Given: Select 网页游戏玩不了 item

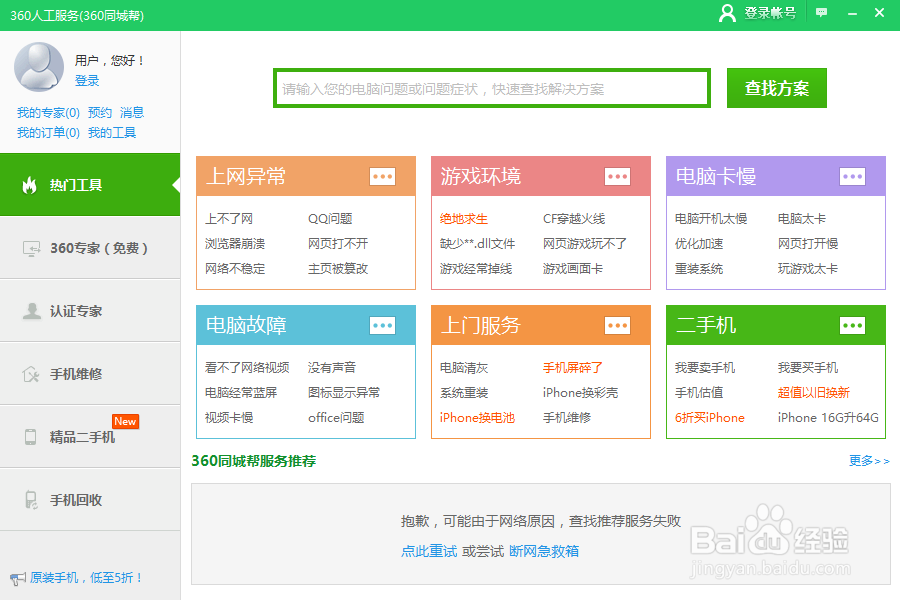Looking at the screenshot, I should tap(585, 243).
